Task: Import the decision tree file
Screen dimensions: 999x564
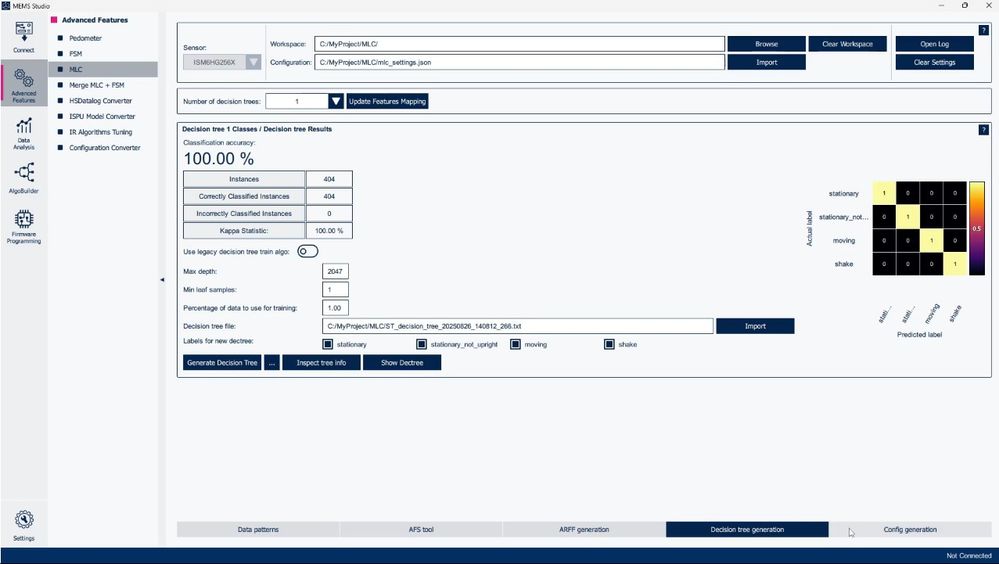Action: point(755,326)
